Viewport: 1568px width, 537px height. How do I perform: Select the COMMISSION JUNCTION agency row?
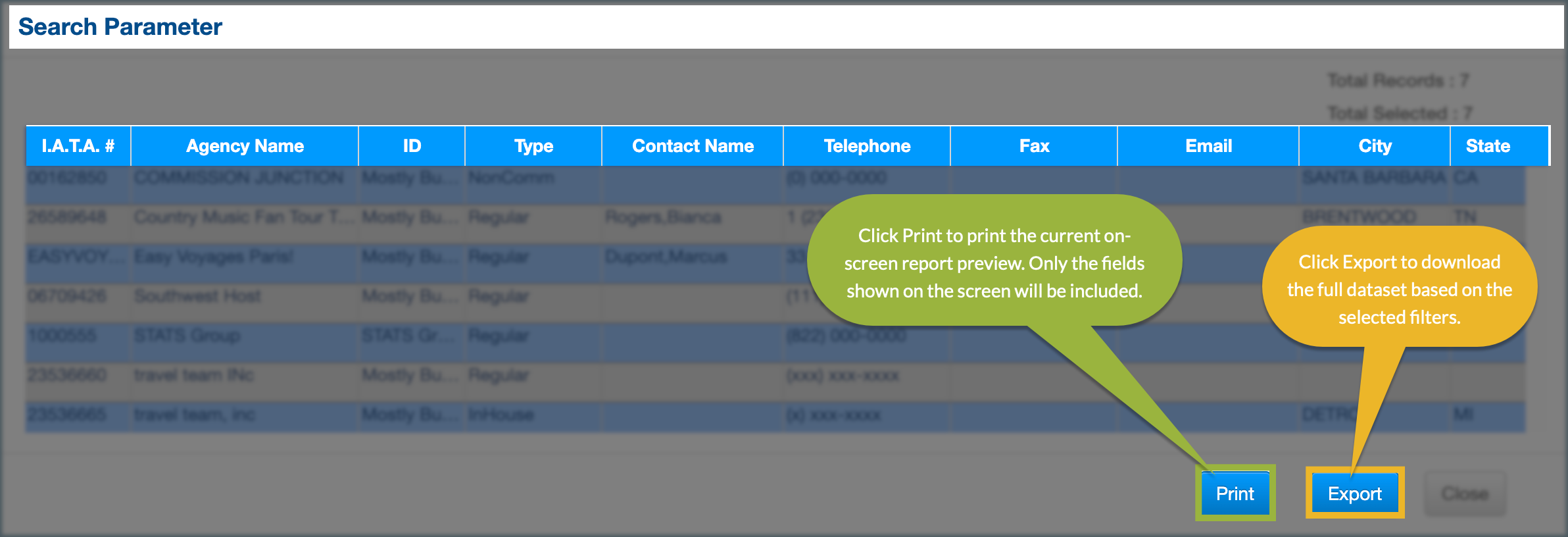[x=239, y=178]
